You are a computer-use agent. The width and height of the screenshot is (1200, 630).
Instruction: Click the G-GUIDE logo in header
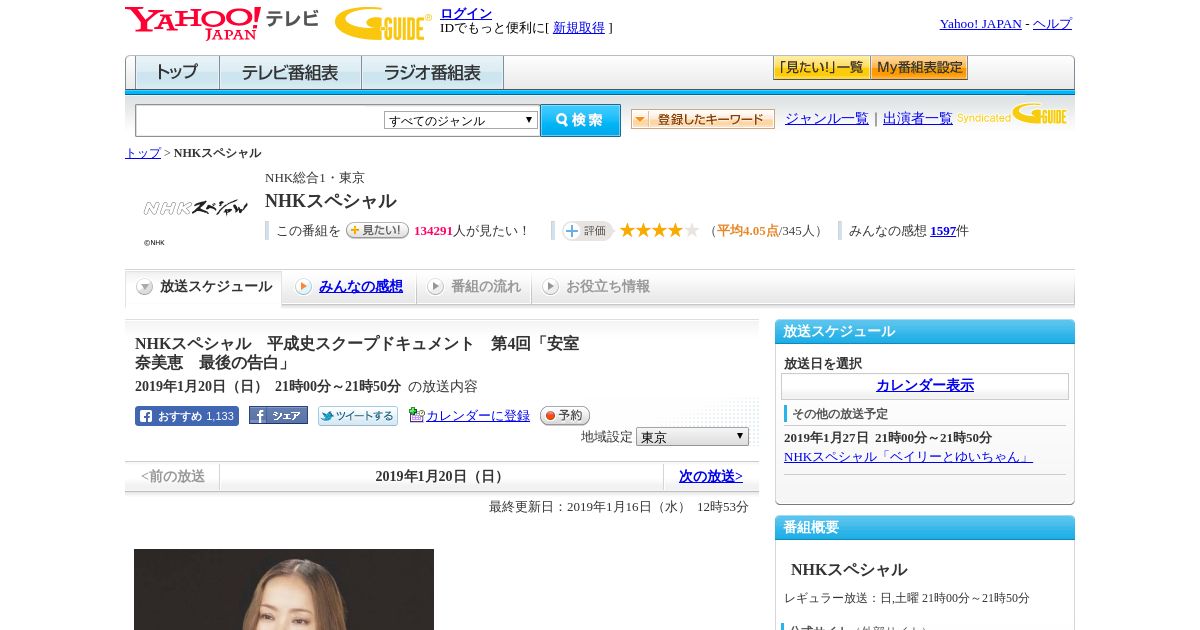pos(383,23)
